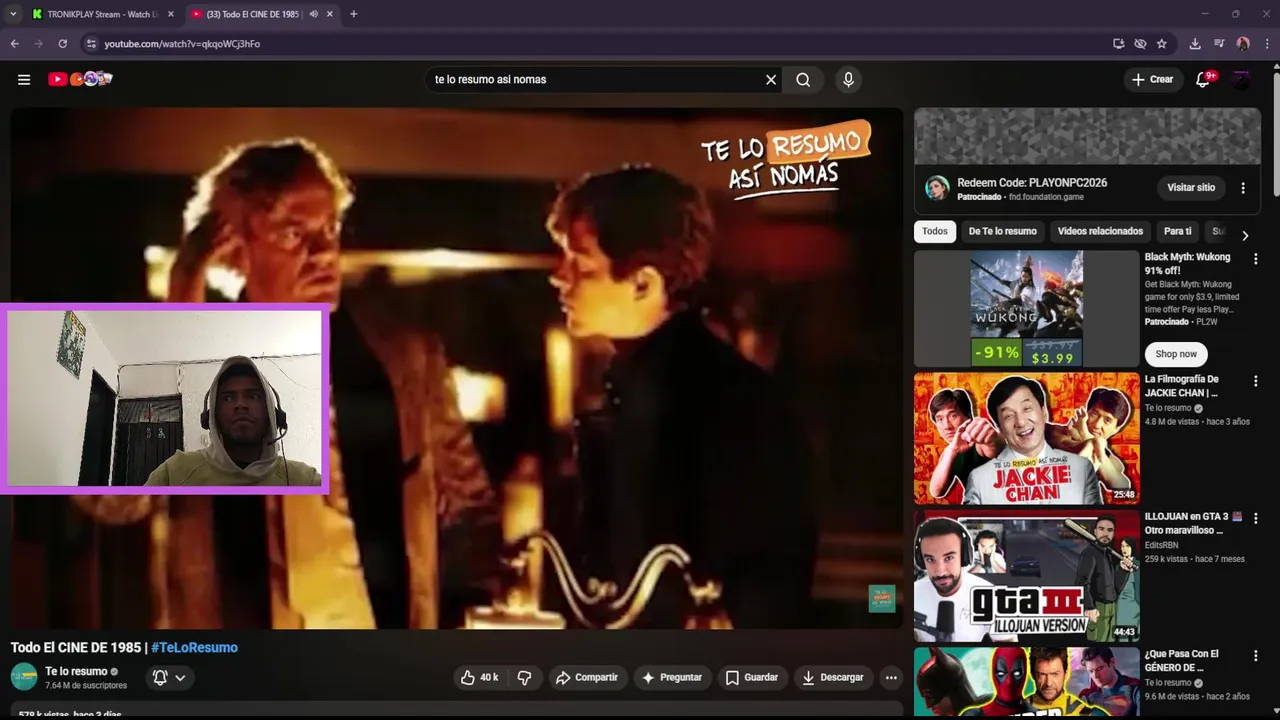Viewport: 1280px width, 720px height.
Task: Save video with Guardar
Action: click(751, 677)
